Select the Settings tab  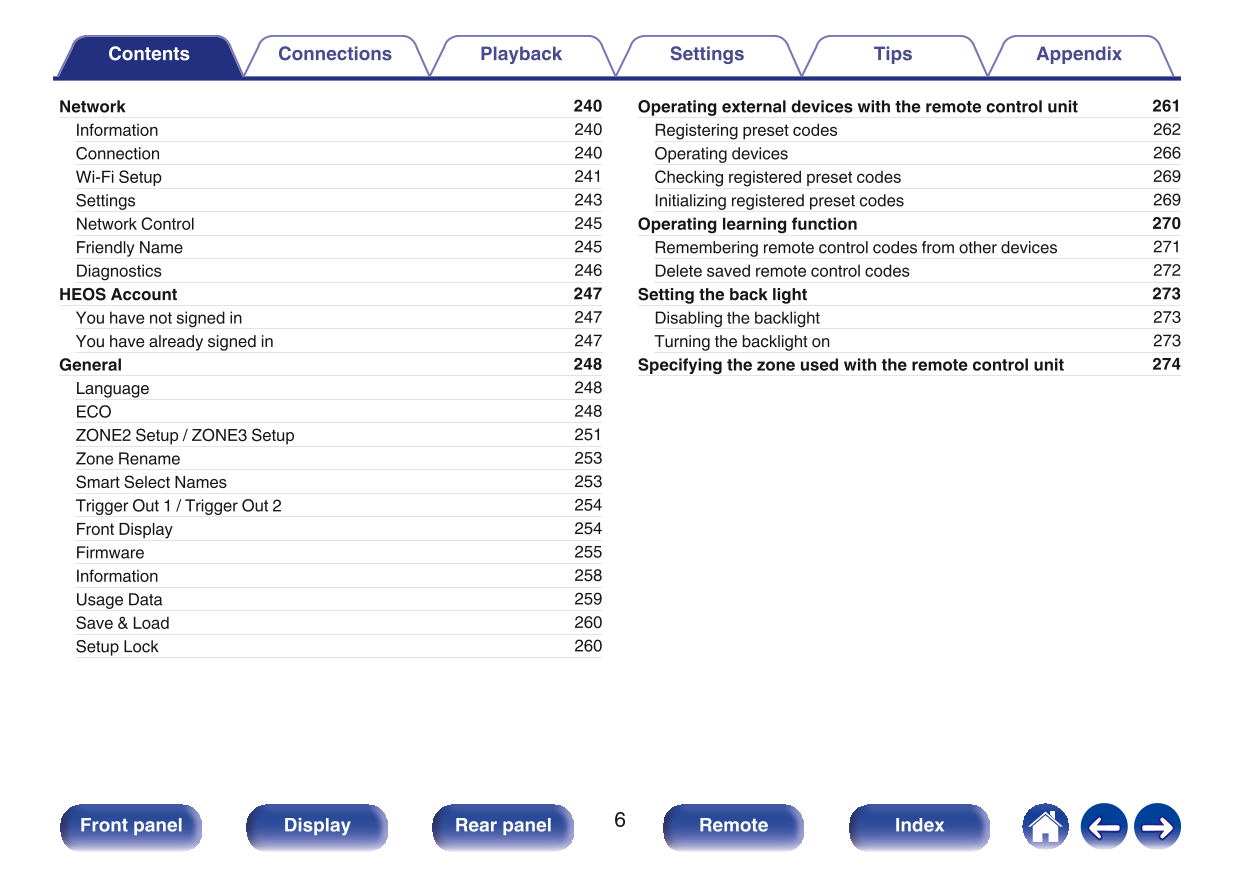coord(707,55)
